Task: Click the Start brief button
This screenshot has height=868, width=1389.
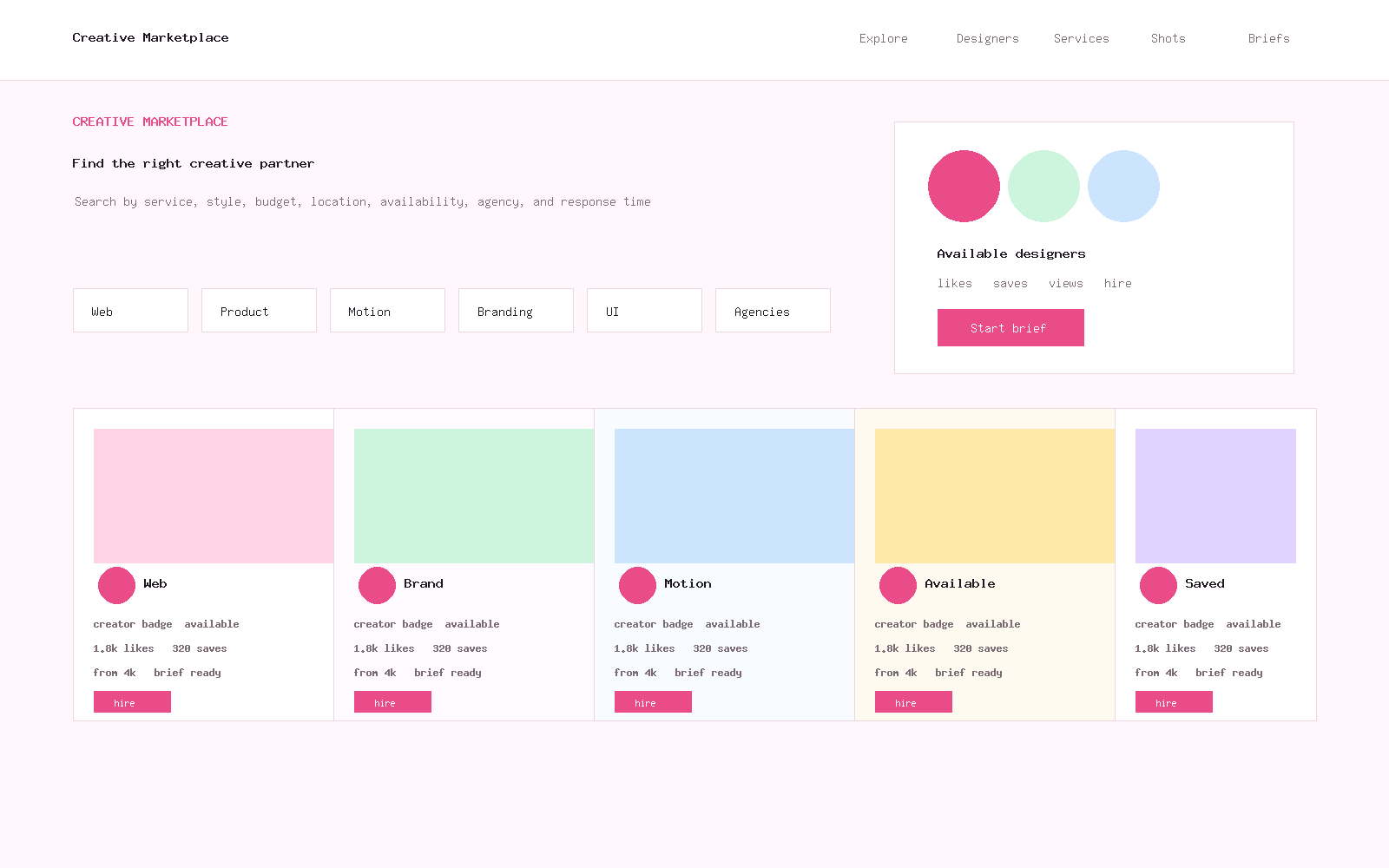Action: (1010, 327)
